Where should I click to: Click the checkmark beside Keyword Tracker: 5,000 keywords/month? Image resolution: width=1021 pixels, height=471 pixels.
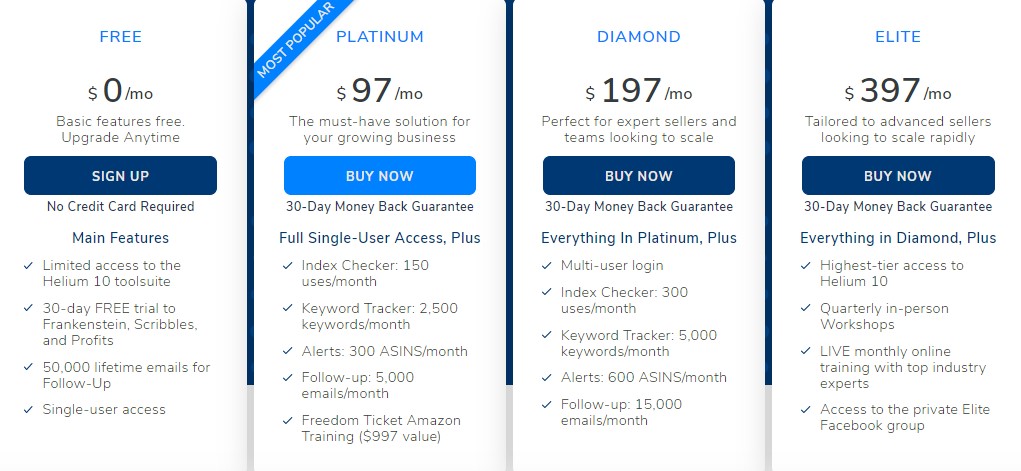pos(547,335)
